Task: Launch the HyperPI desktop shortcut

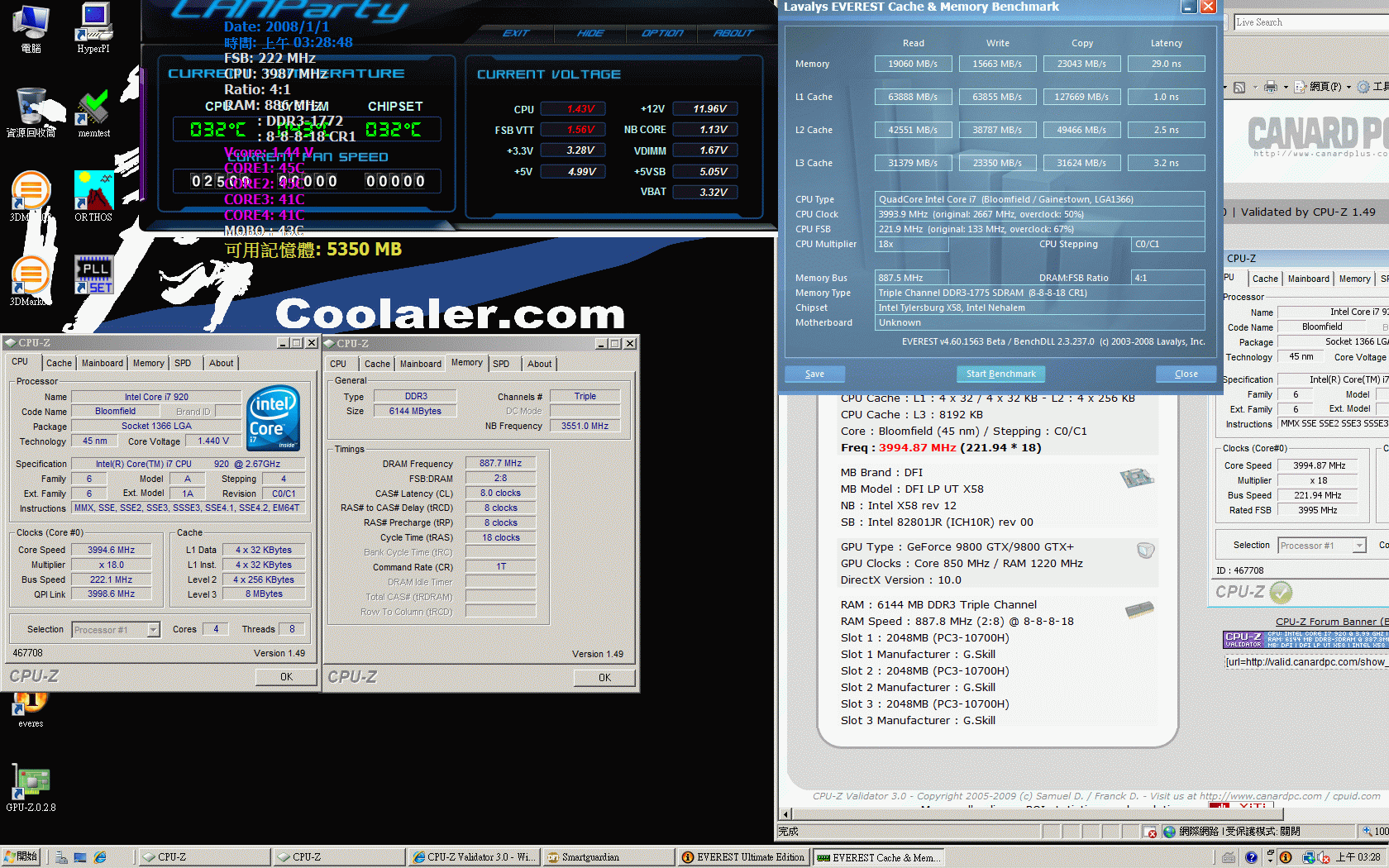Action: click(93, 27)
